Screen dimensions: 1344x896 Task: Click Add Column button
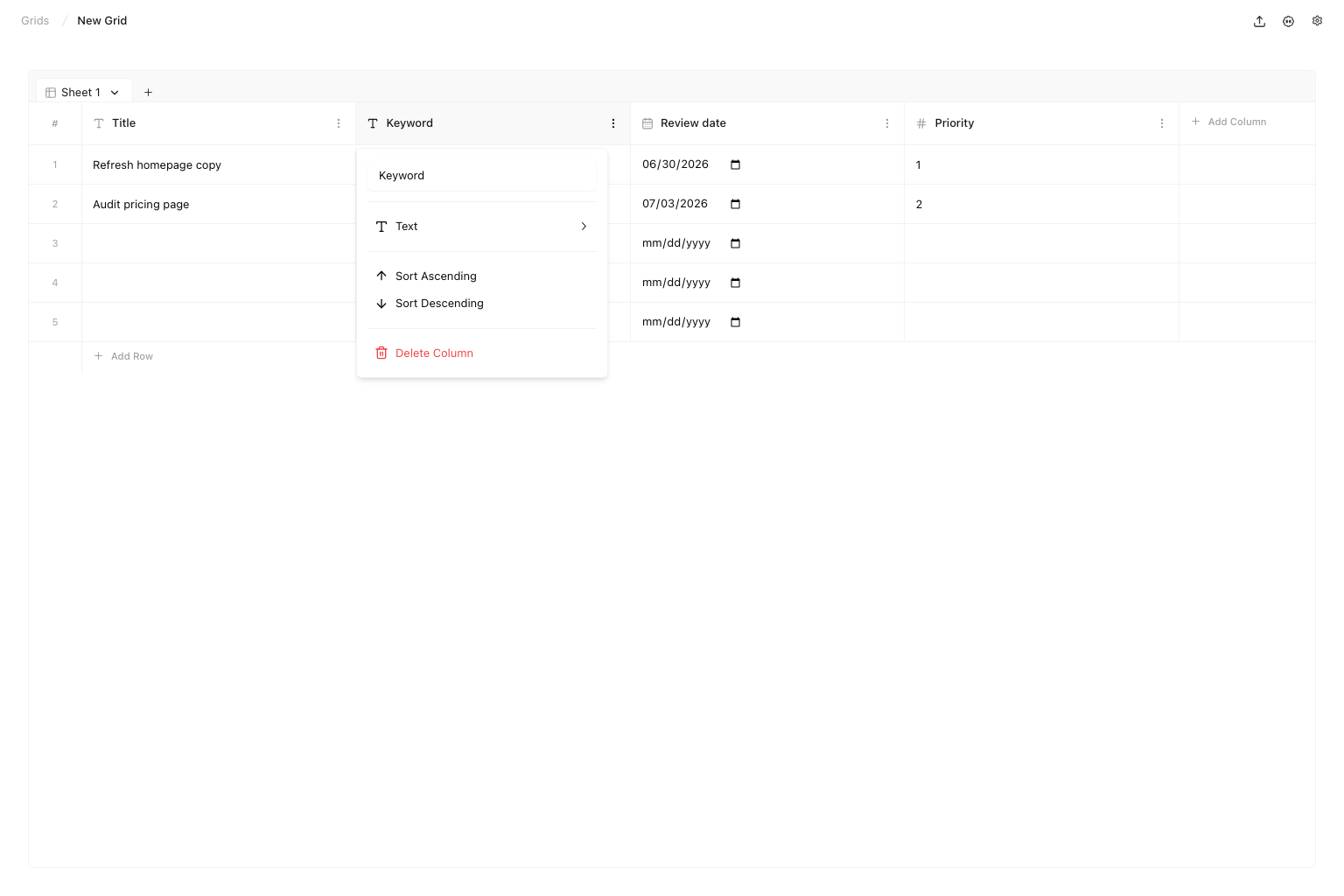pos(1228,122)
